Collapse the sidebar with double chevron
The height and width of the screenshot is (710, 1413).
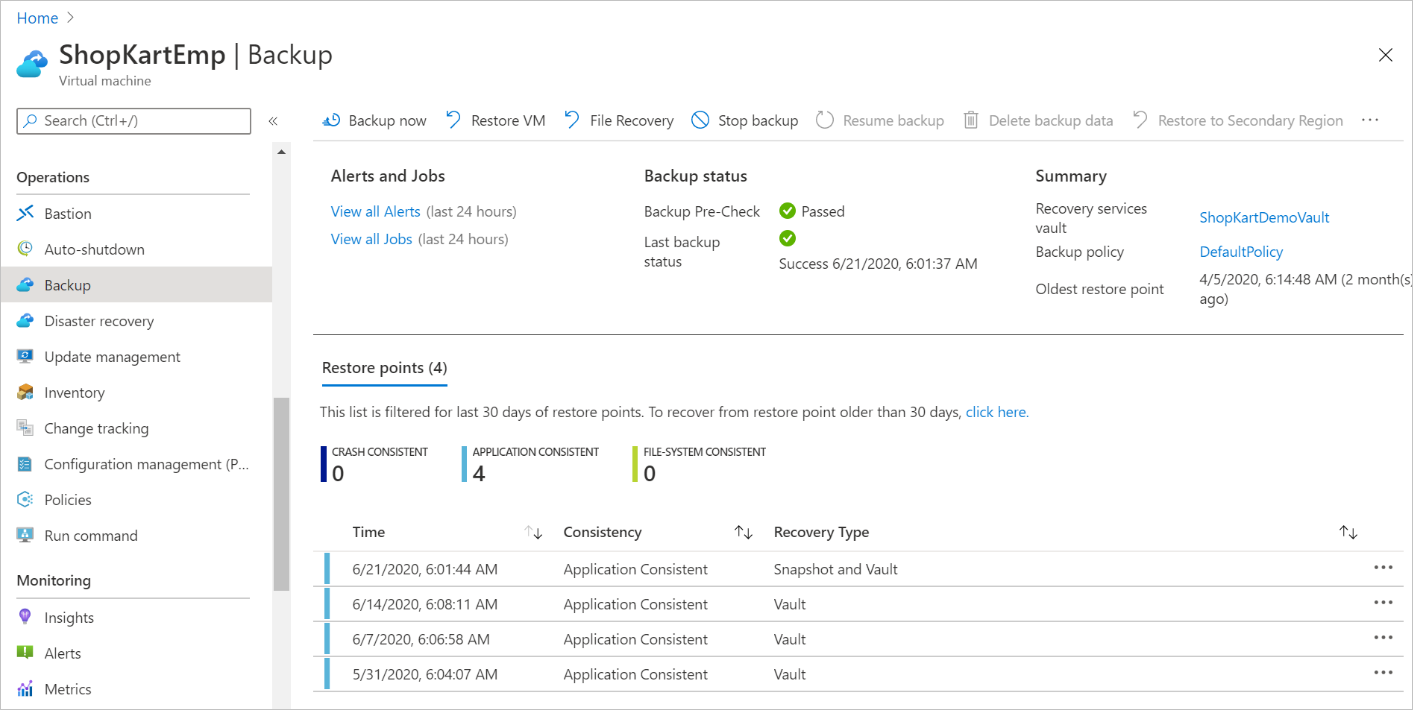tap(273, 121)
